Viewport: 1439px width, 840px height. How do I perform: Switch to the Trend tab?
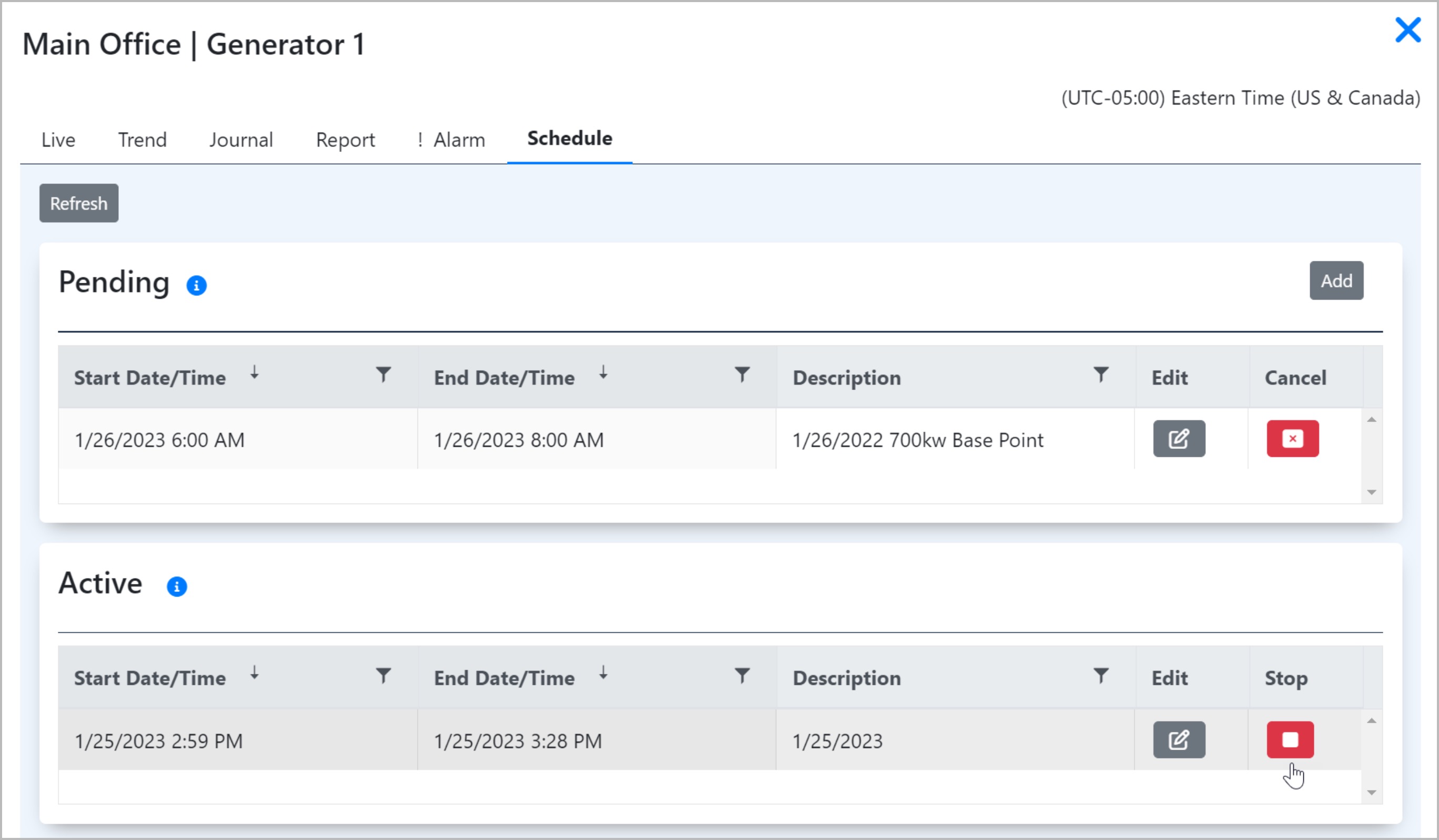[142, 140]
